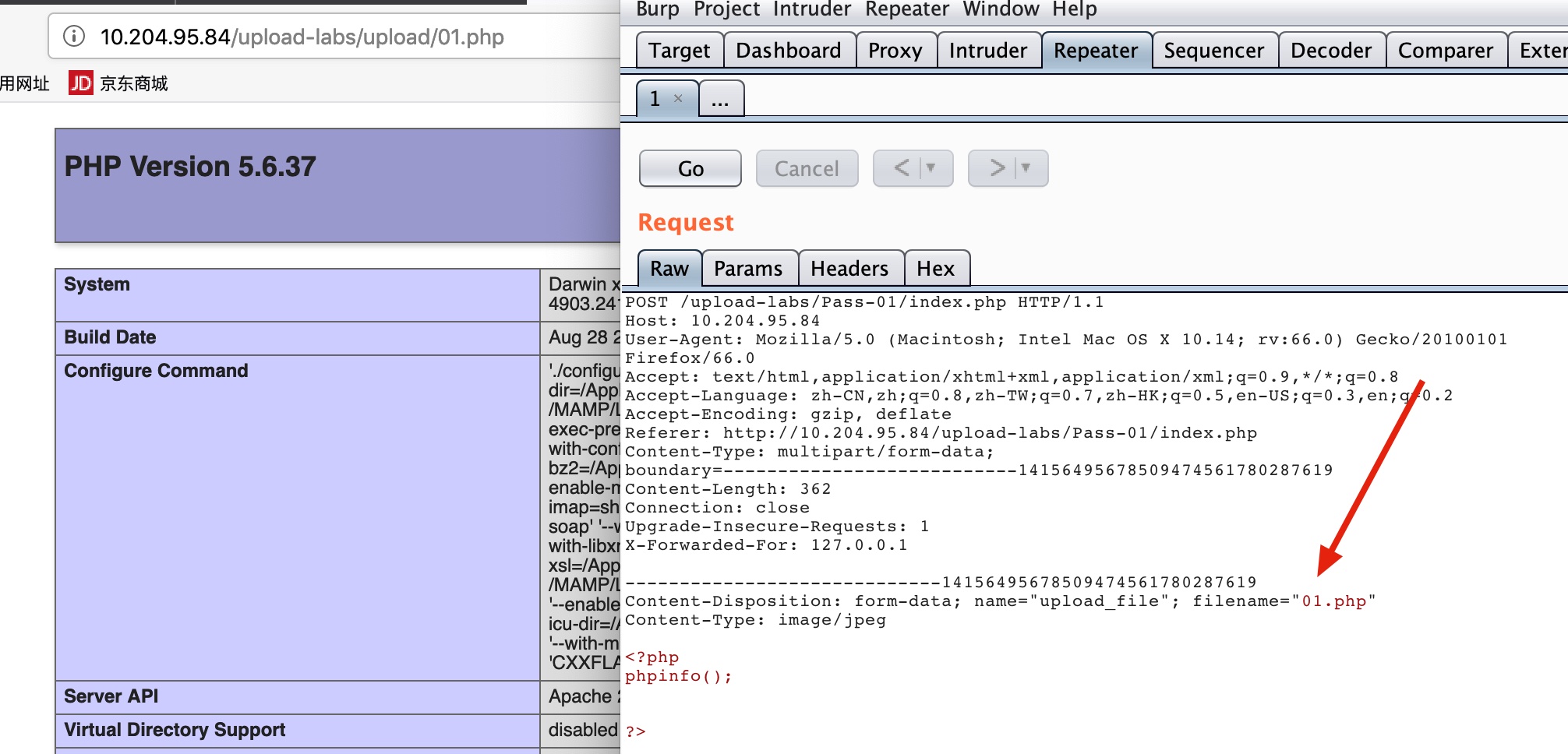Click the "Server API" row label
The height and width of the screenshot is (754, 1568).
point(111,696)
